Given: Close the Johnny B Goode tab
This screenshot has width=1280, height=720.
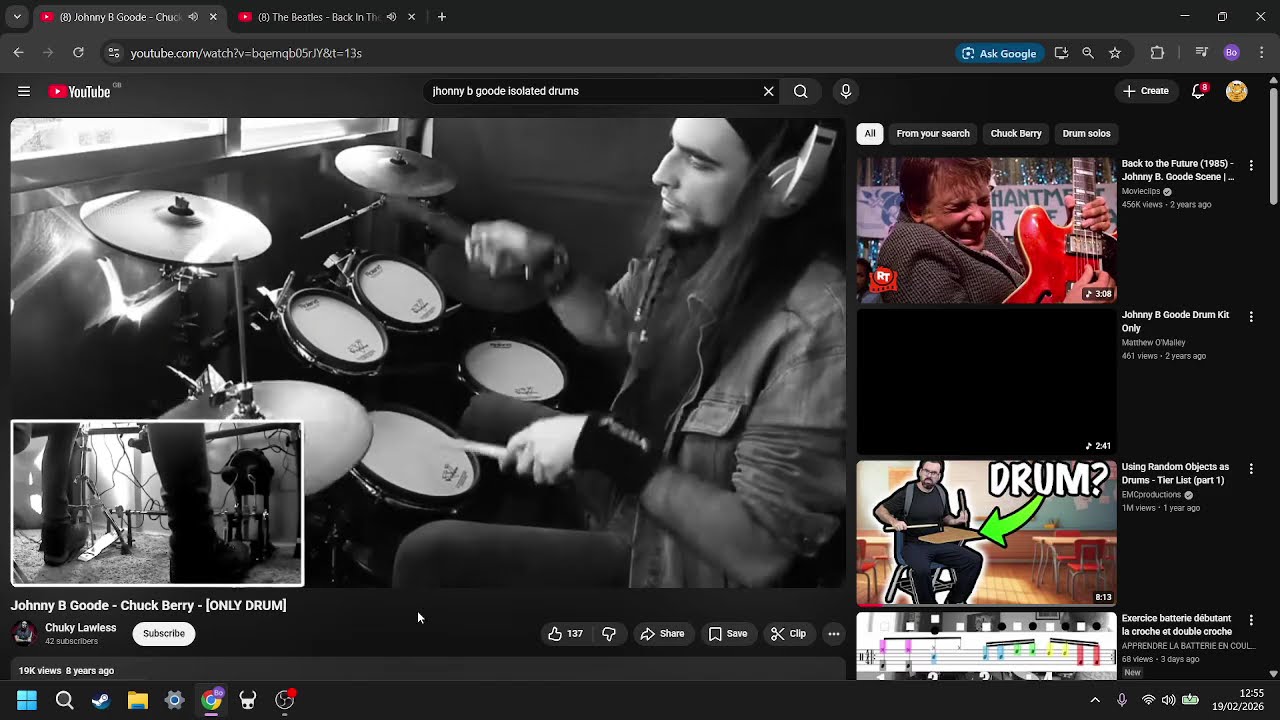Looking at the screenshot, I should click(213, 17).
